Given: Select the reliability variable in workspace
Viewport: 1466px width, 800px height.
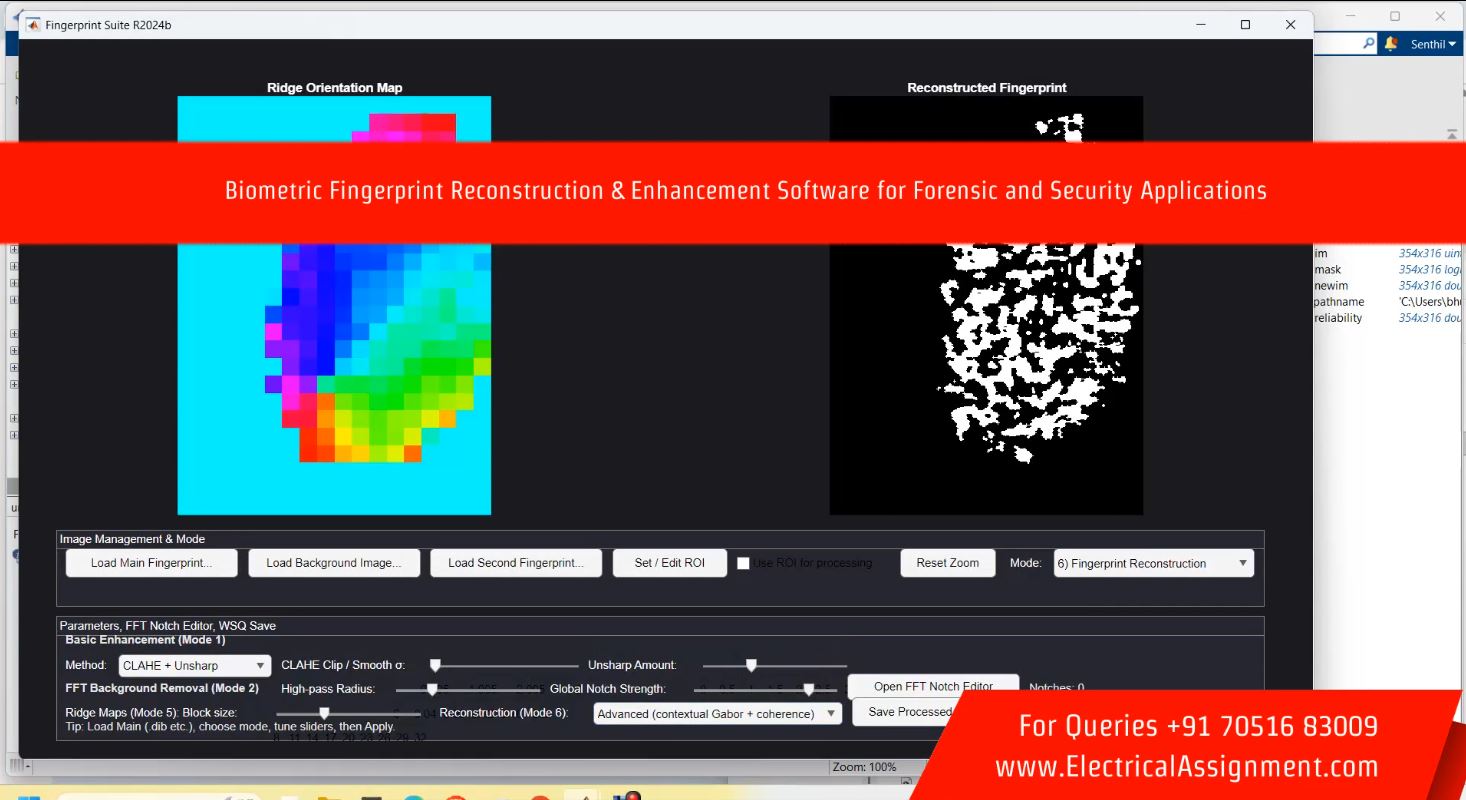Looking at the screenshot, I should [x=1338, y=318].
